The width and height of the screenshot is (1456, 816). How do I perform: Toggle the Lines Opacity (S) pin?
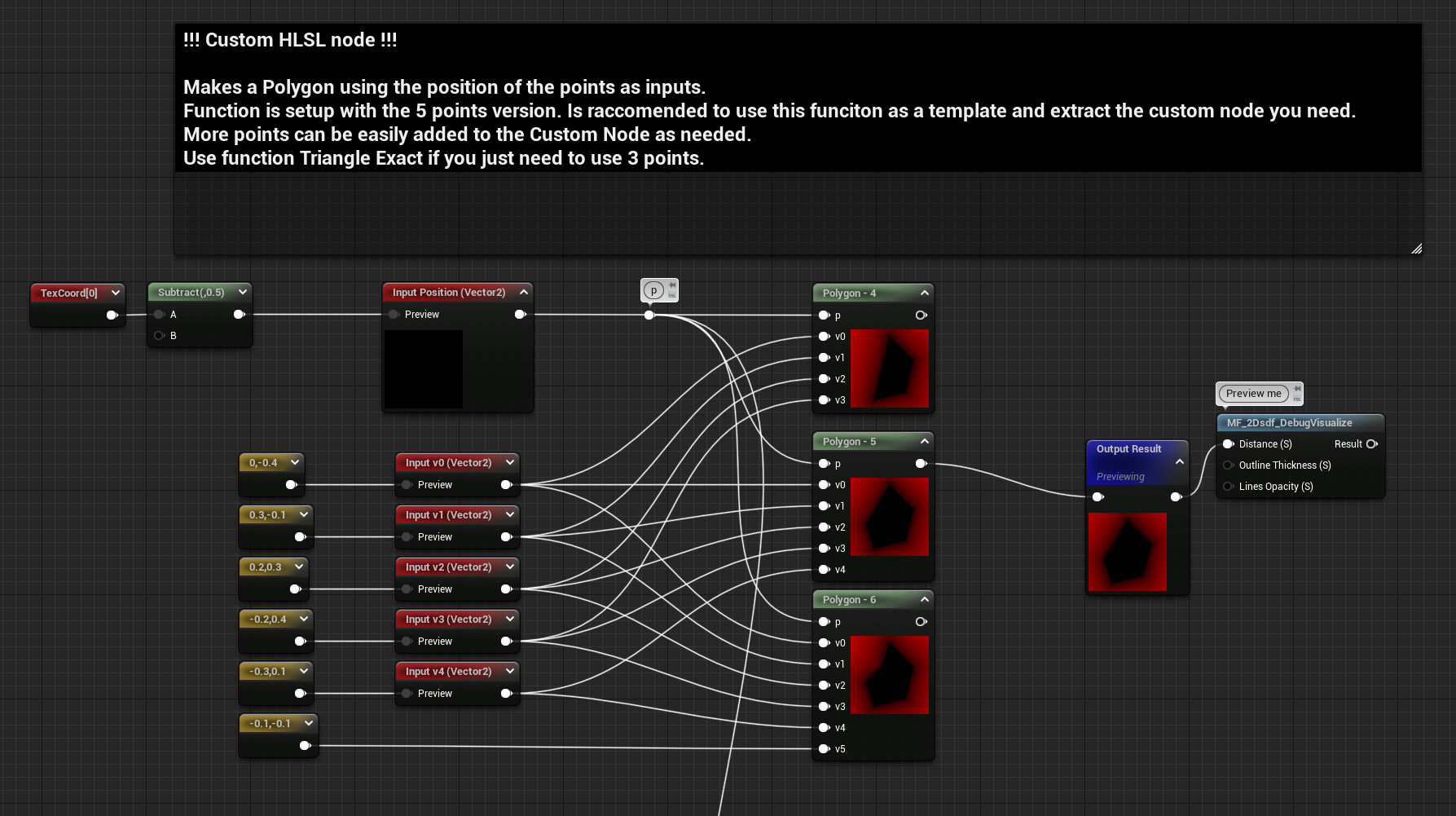click(x=1229, y=486)
